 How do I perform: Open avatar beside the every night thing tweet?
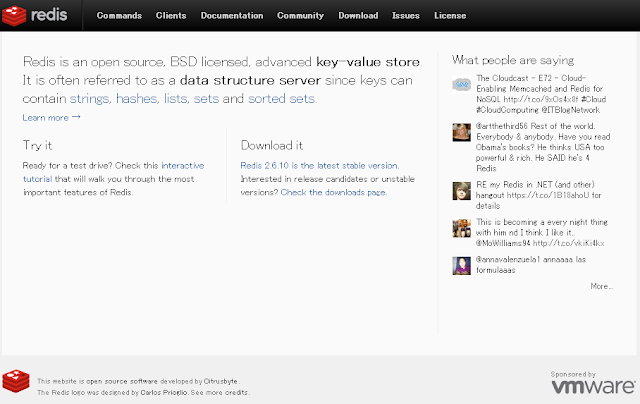pyautogui.click(x=462, y=229)
